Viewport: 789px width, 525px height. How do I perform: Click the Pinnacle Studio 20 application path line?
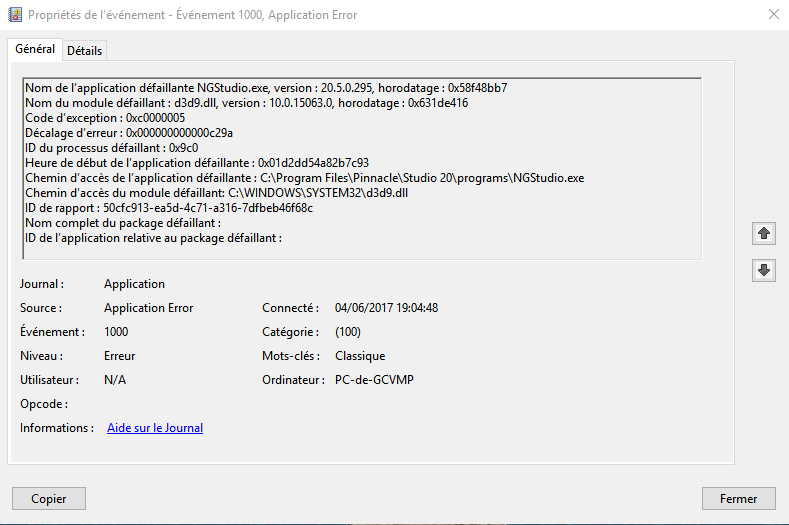click(x=305, y=178)
